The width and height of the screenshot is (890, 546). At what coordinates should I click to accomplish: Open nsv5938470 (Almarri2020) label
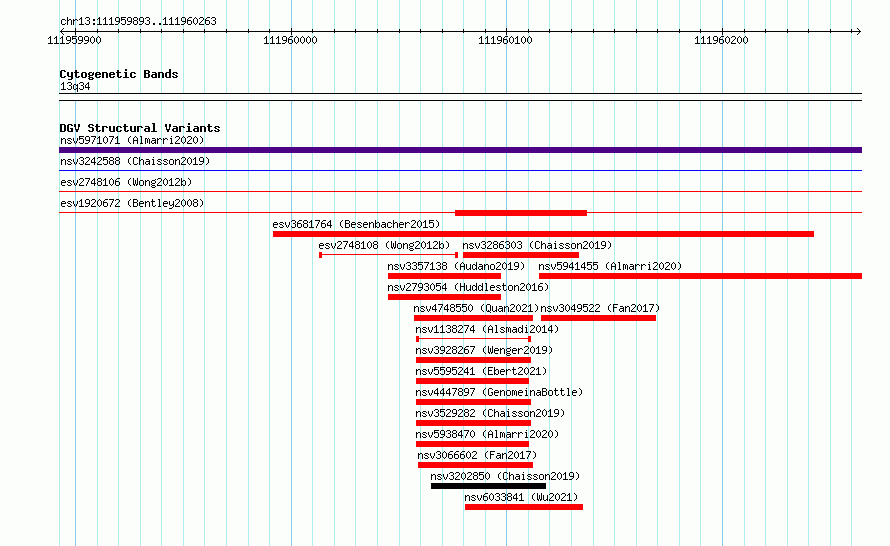tap(487, 434)
